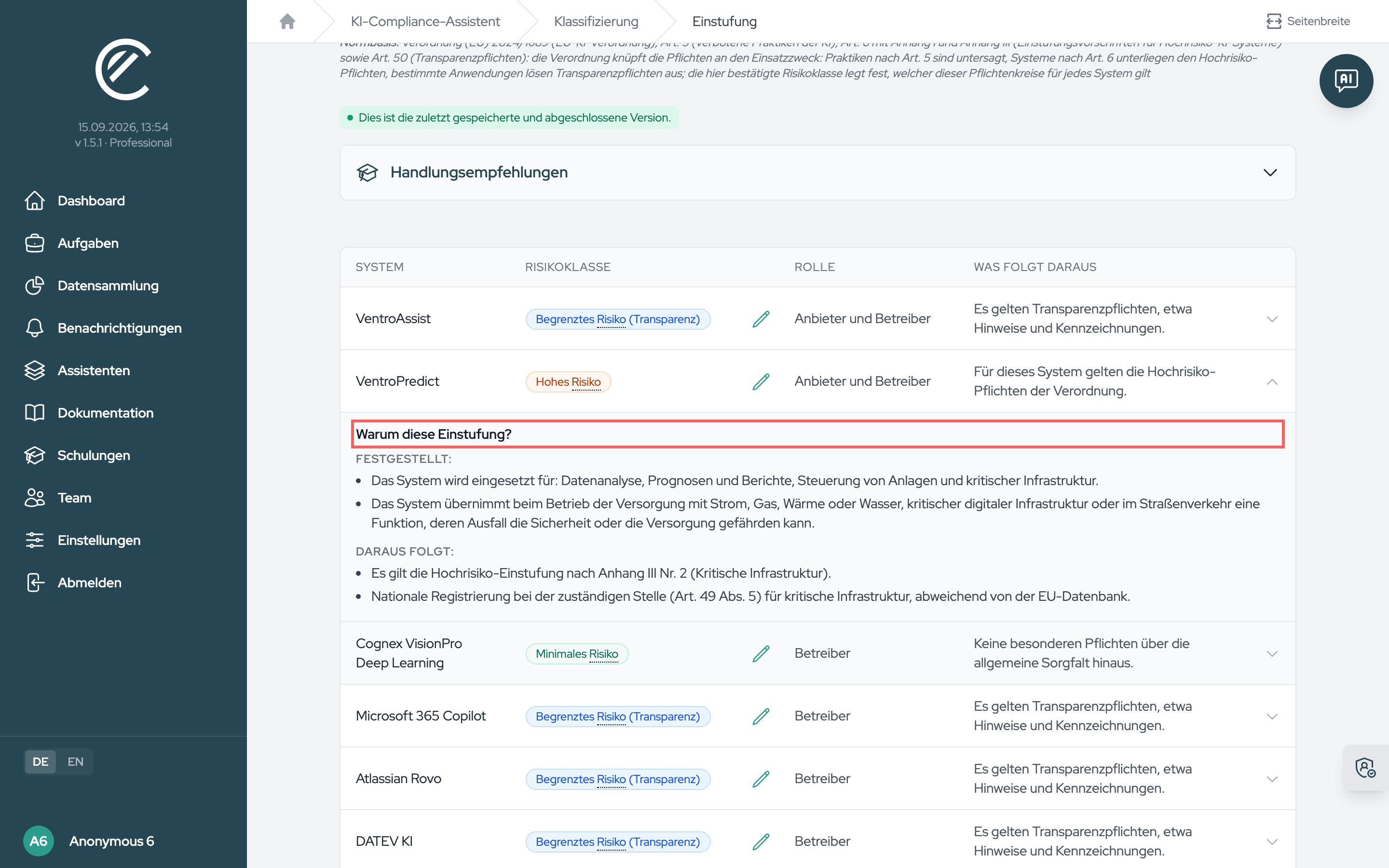Screen dimensions: 1389x868
Task: Click Anonymous 6 user name
Action: [112, 841]
